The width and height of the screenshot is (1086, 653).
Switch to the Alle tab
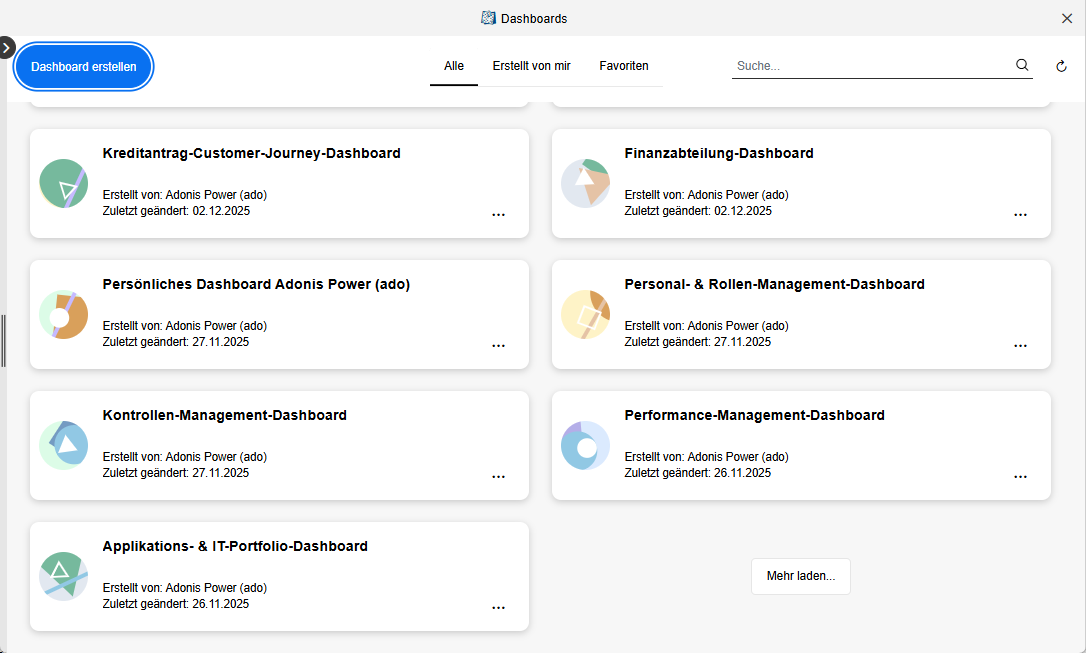pyautogui.click(x=454, y=66)
